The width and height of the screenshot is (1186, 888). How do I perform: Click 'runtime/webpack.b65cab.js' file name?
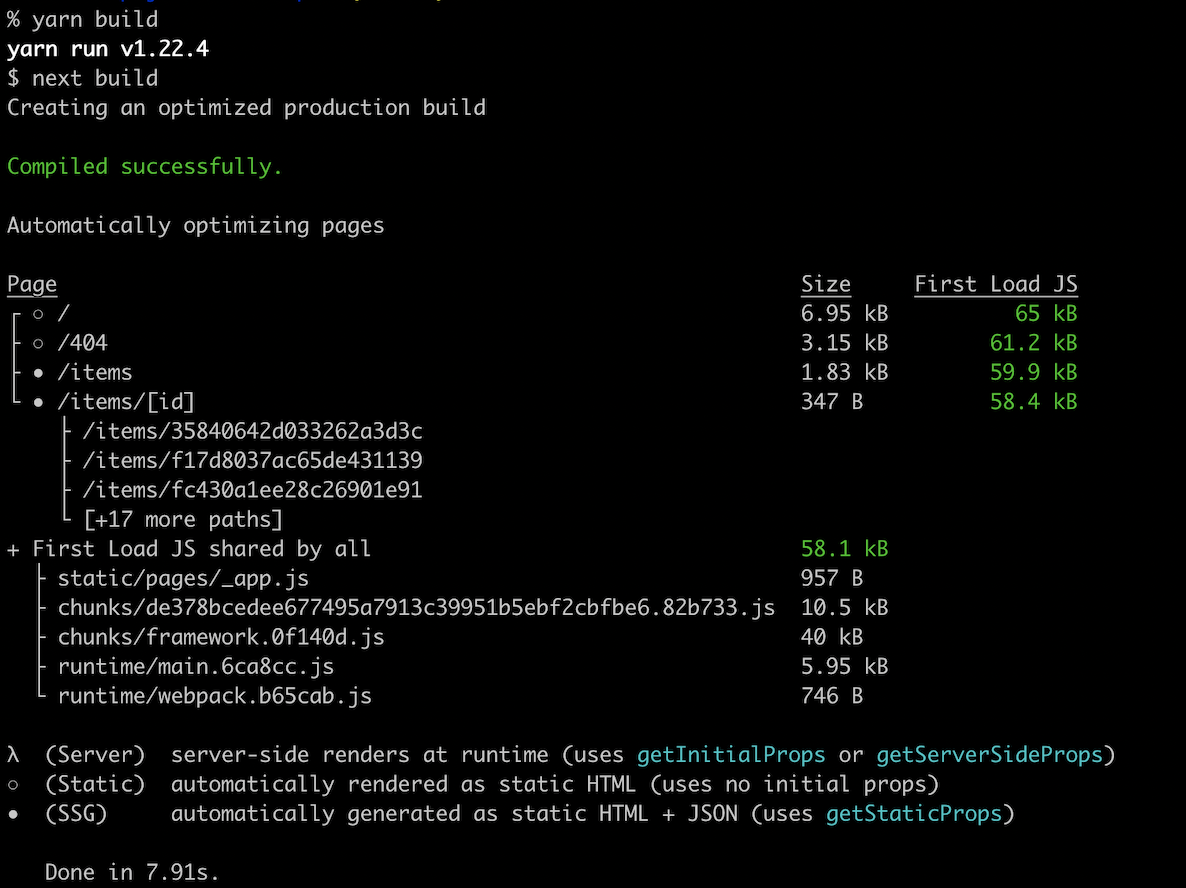coord(215,697)
